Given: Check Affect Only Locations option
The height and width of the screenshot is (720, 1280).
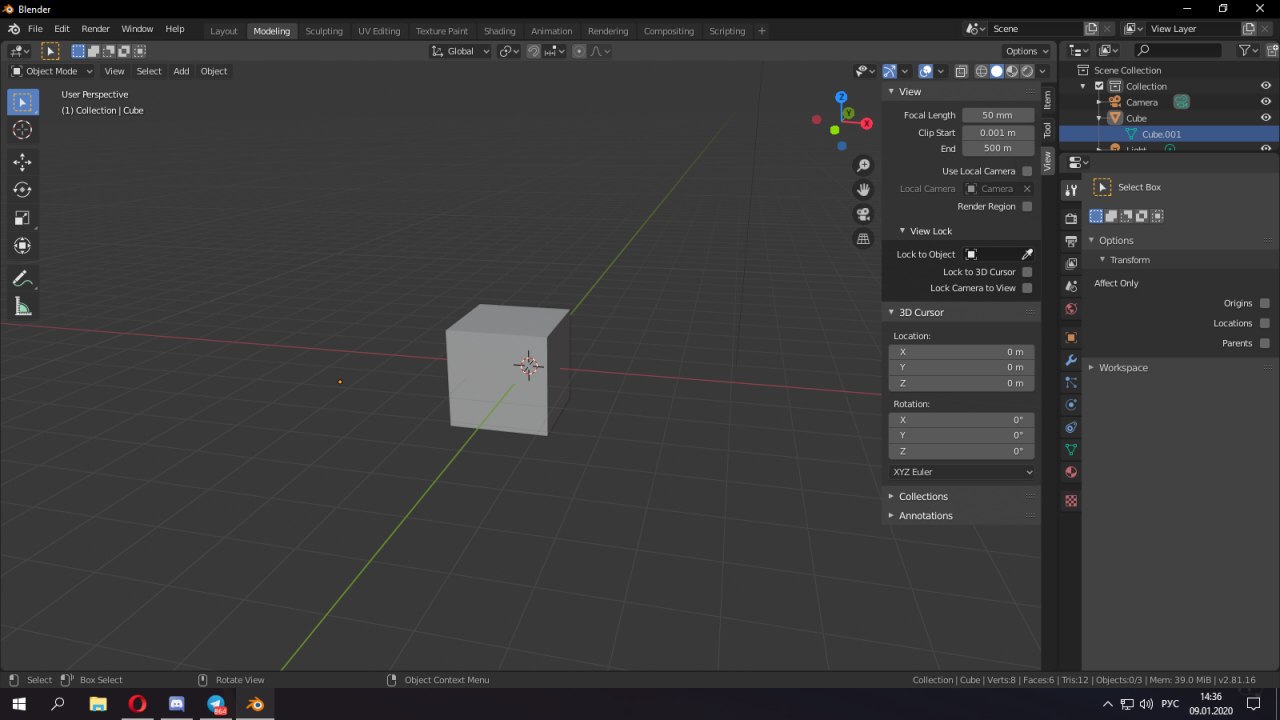Looking at the screenshot, I should (x=1265, y=323).
